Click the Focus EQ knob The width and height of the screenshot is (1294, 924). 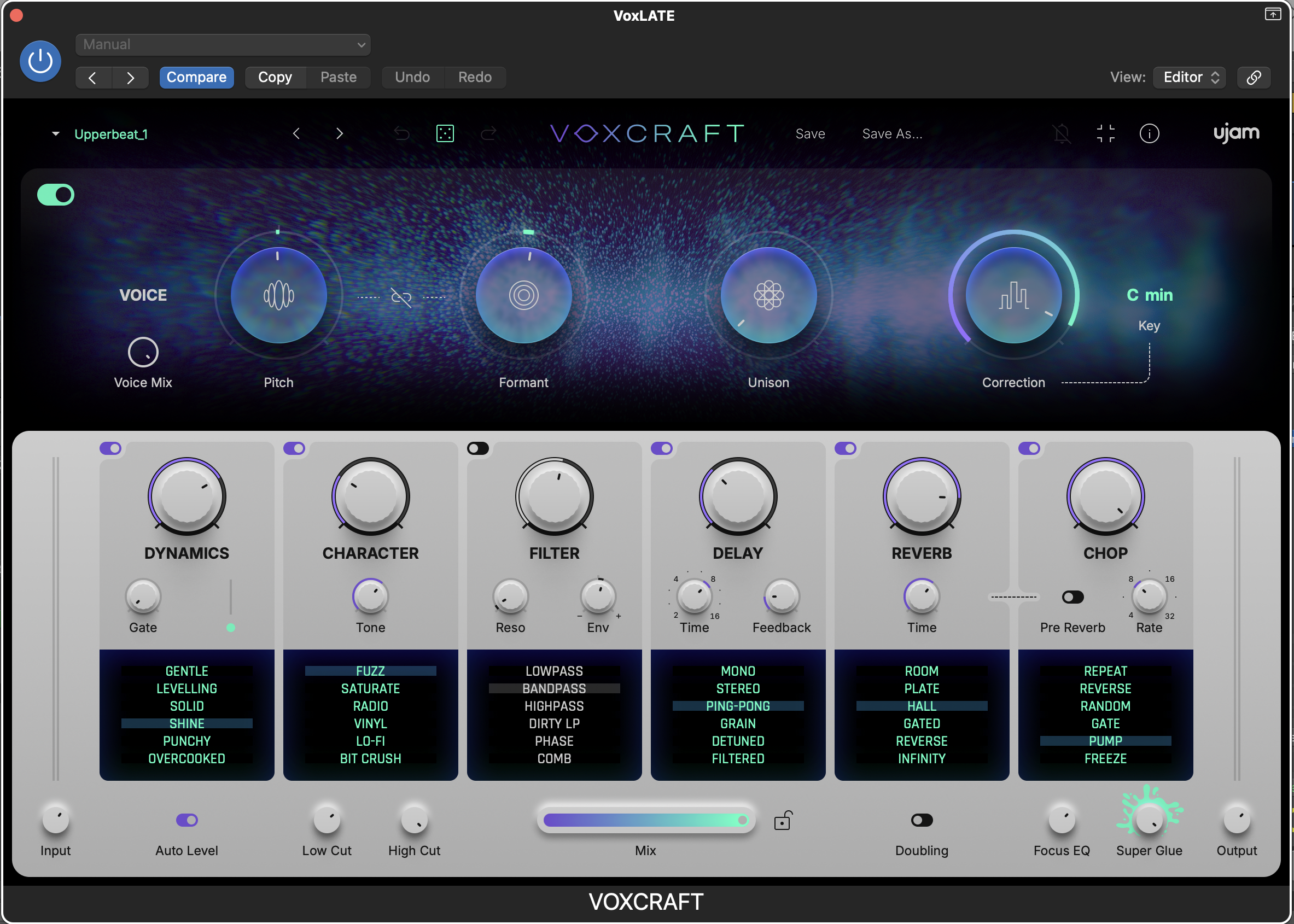point(1062,820)
